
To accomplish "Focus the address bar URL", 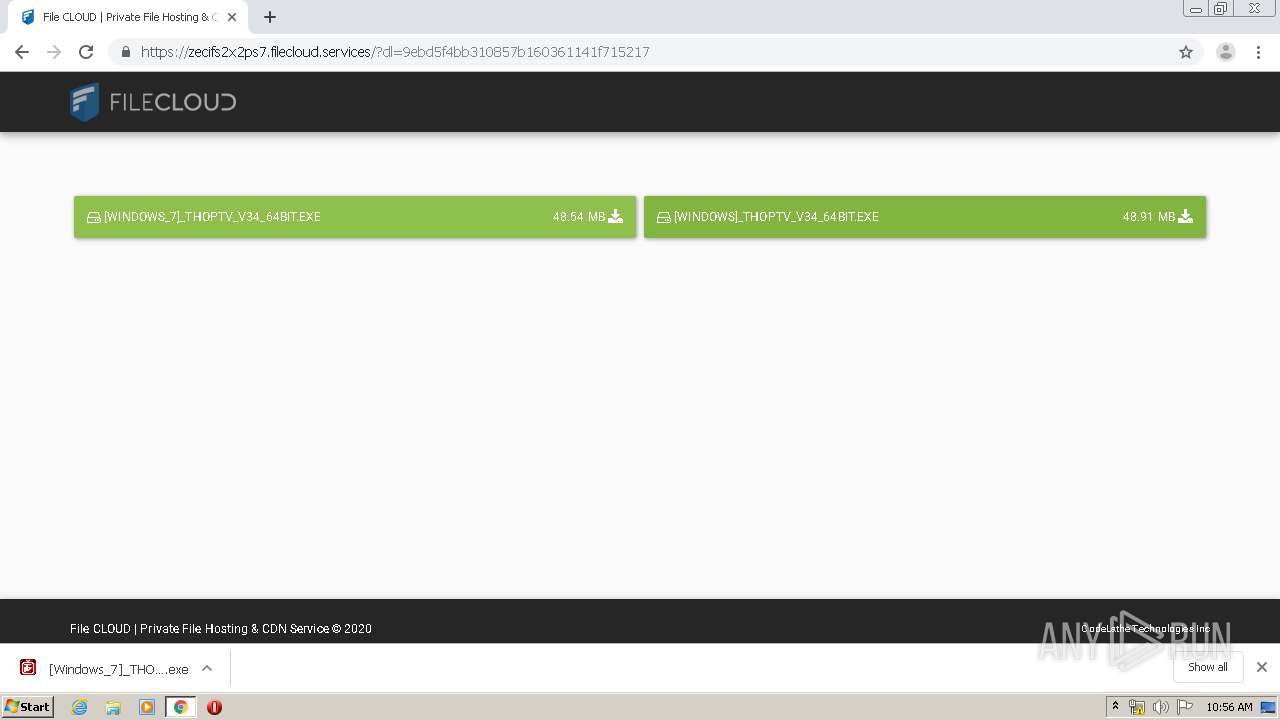I will 395,52.
